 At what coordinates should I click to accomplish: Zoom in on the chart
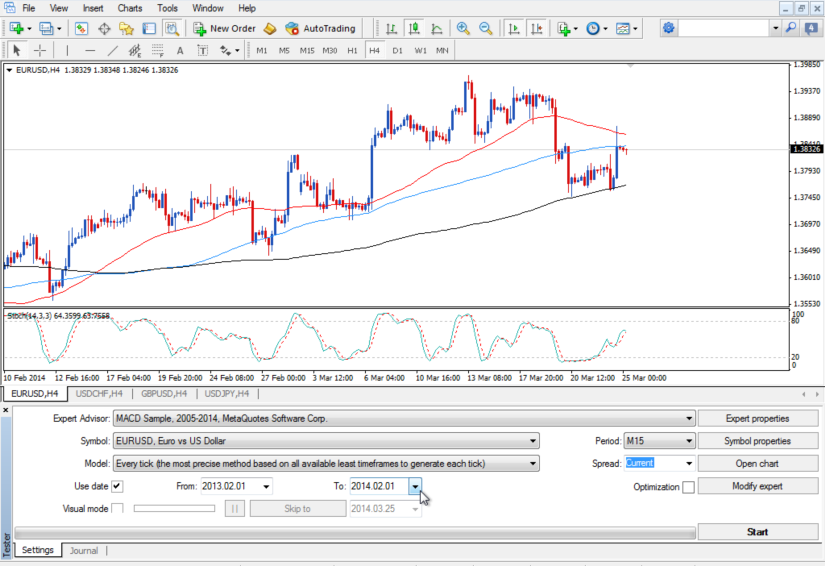(463, 28)
